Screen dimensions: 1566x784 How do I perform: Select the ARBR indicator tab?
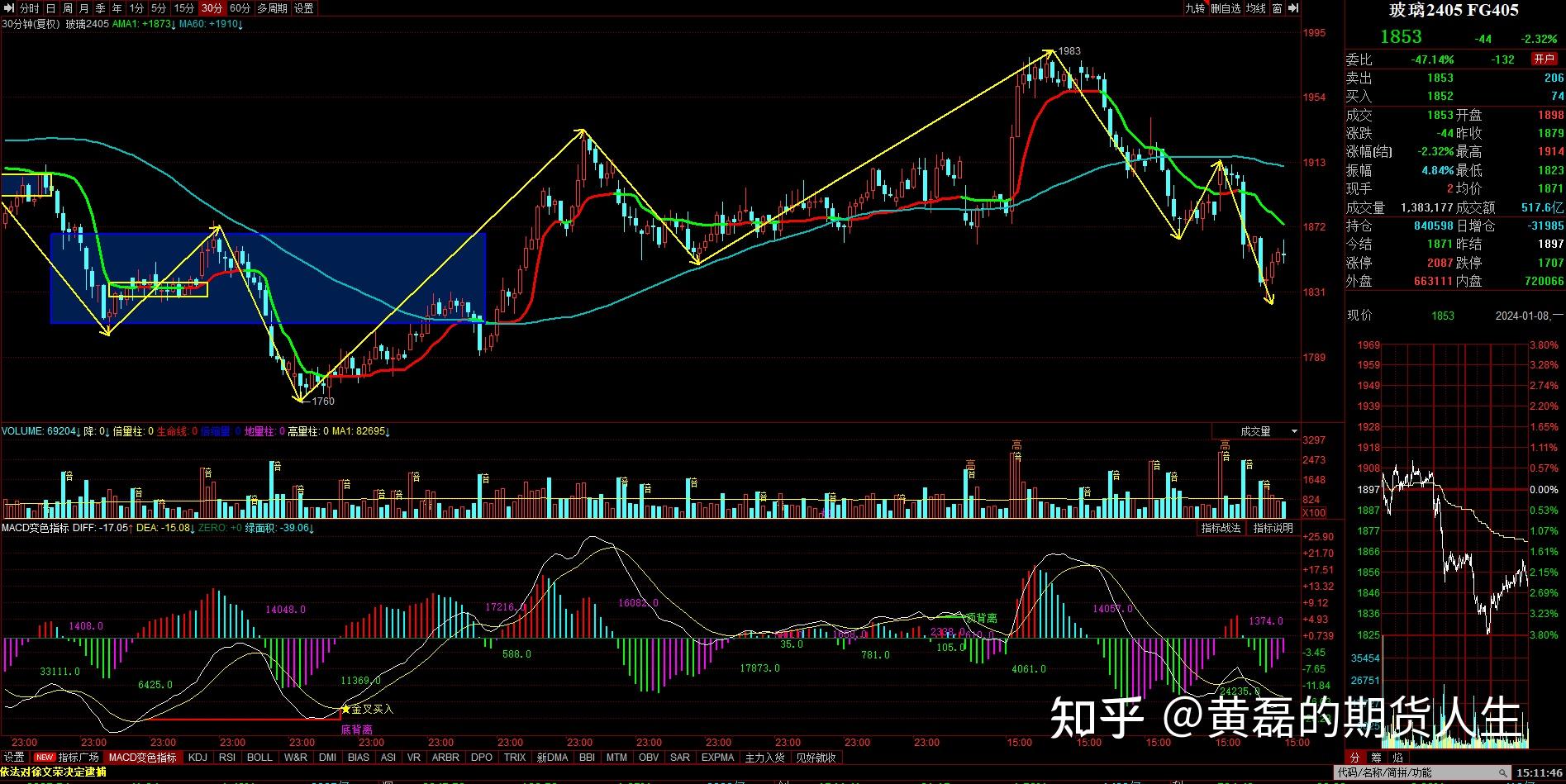[x=445, y=757]
